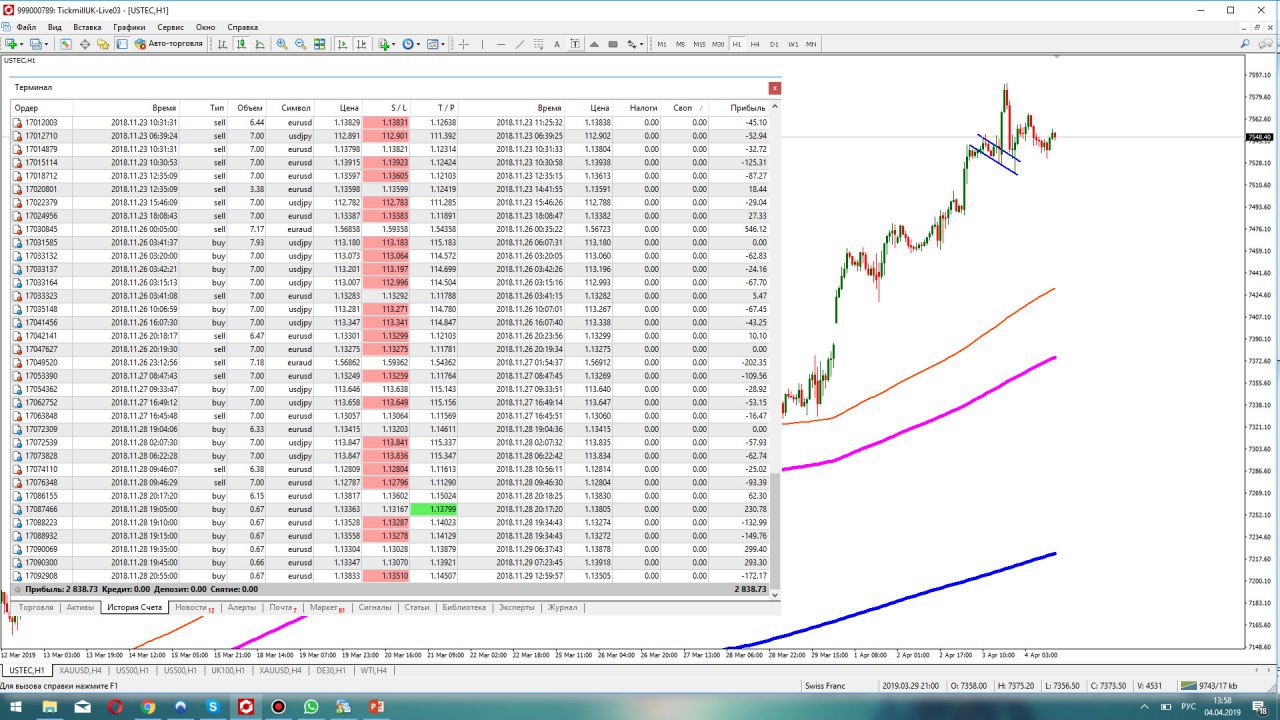Select the Text (A) tool
This screenshot has width=1280, height=720.
tap(557, 44)
